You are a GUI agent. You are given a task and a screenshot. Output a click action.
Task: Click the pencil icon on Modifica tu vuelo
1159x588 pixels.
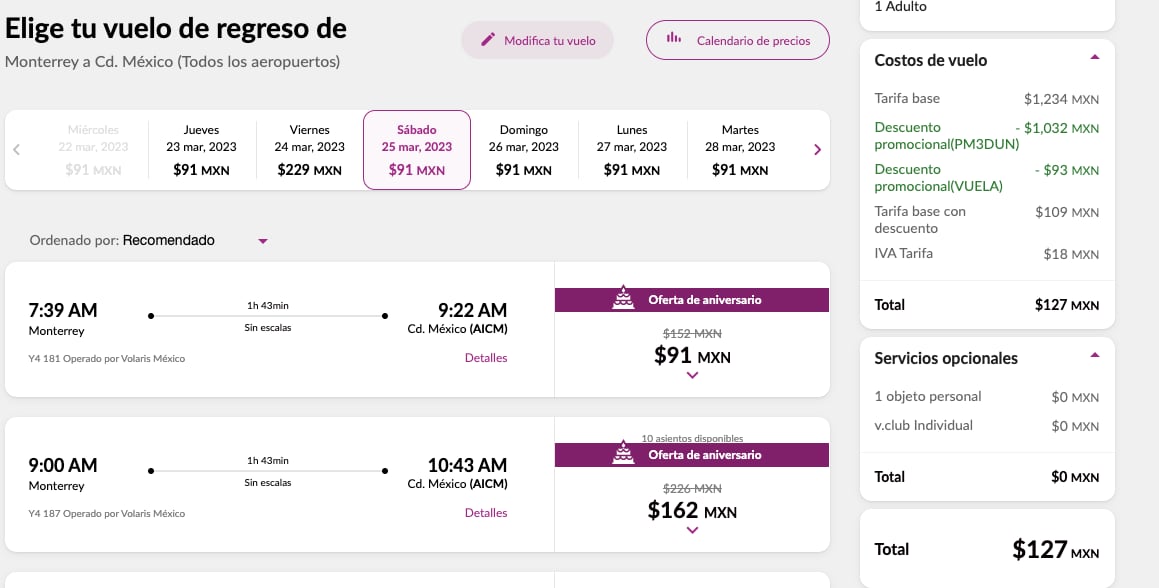point(488,40)
